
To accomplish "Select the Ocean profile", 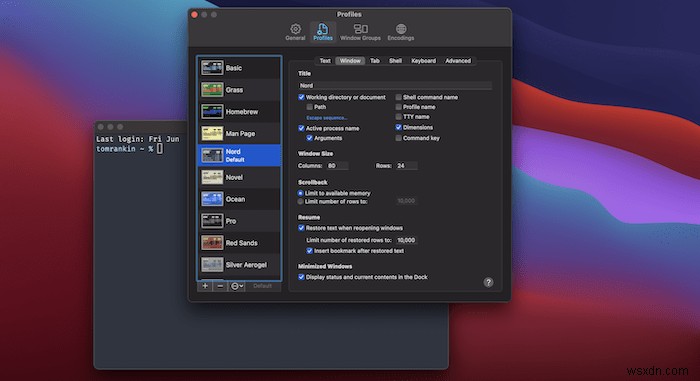I will click(239, 199).
